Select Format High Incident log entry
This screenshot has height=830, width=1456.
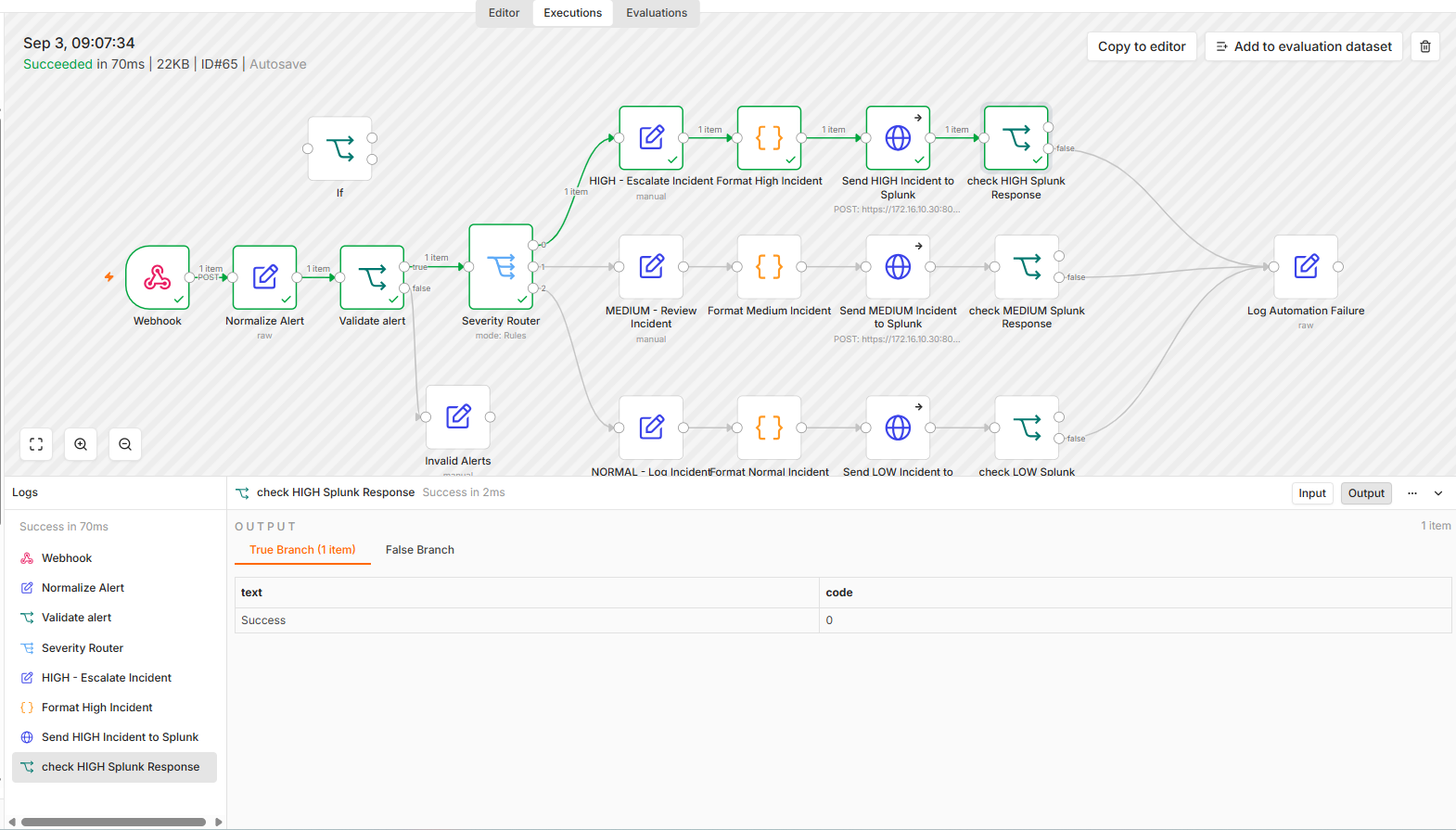coord(114,708)
